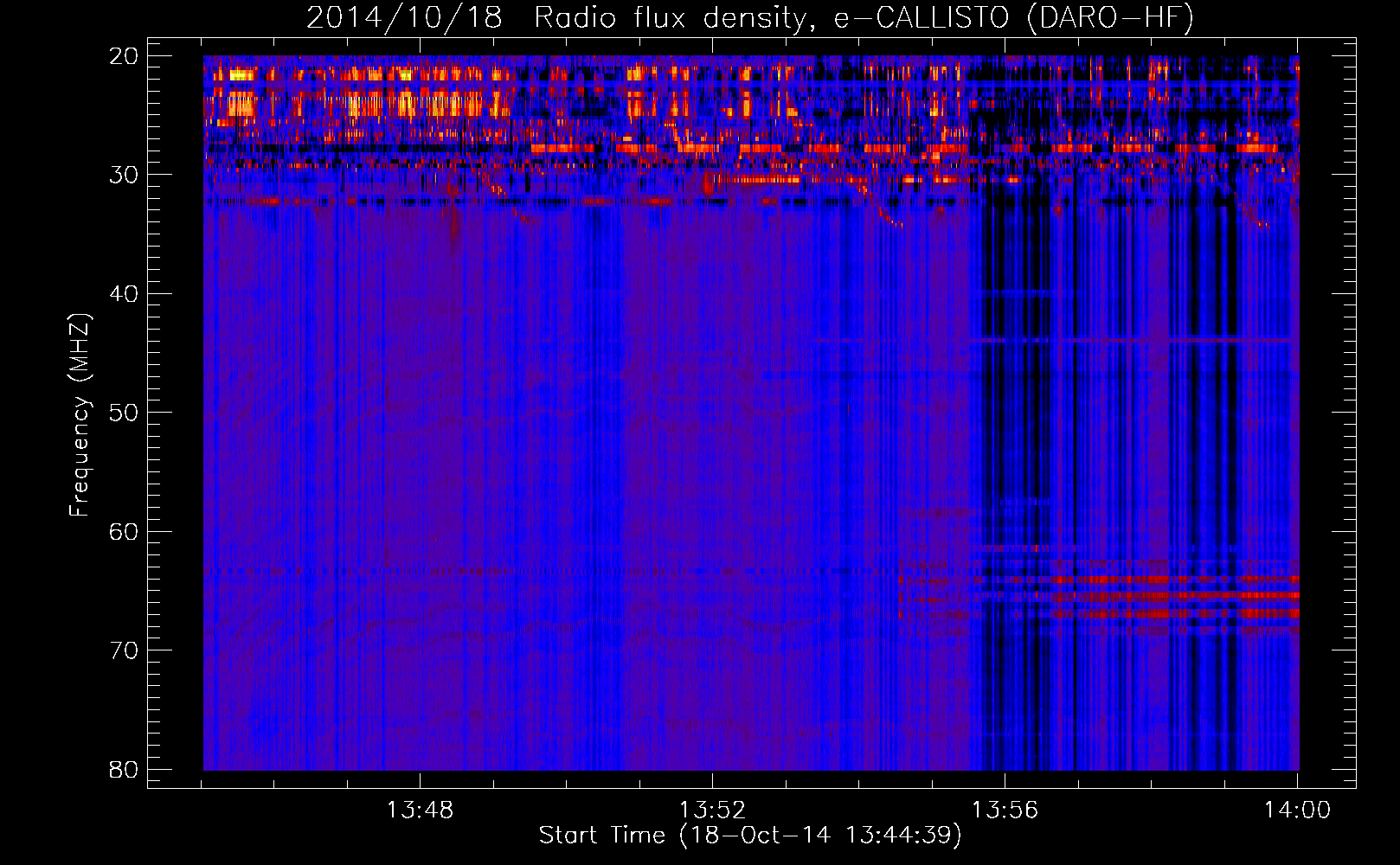Click the frequency tick label '50'

click(x=124, y=413)
